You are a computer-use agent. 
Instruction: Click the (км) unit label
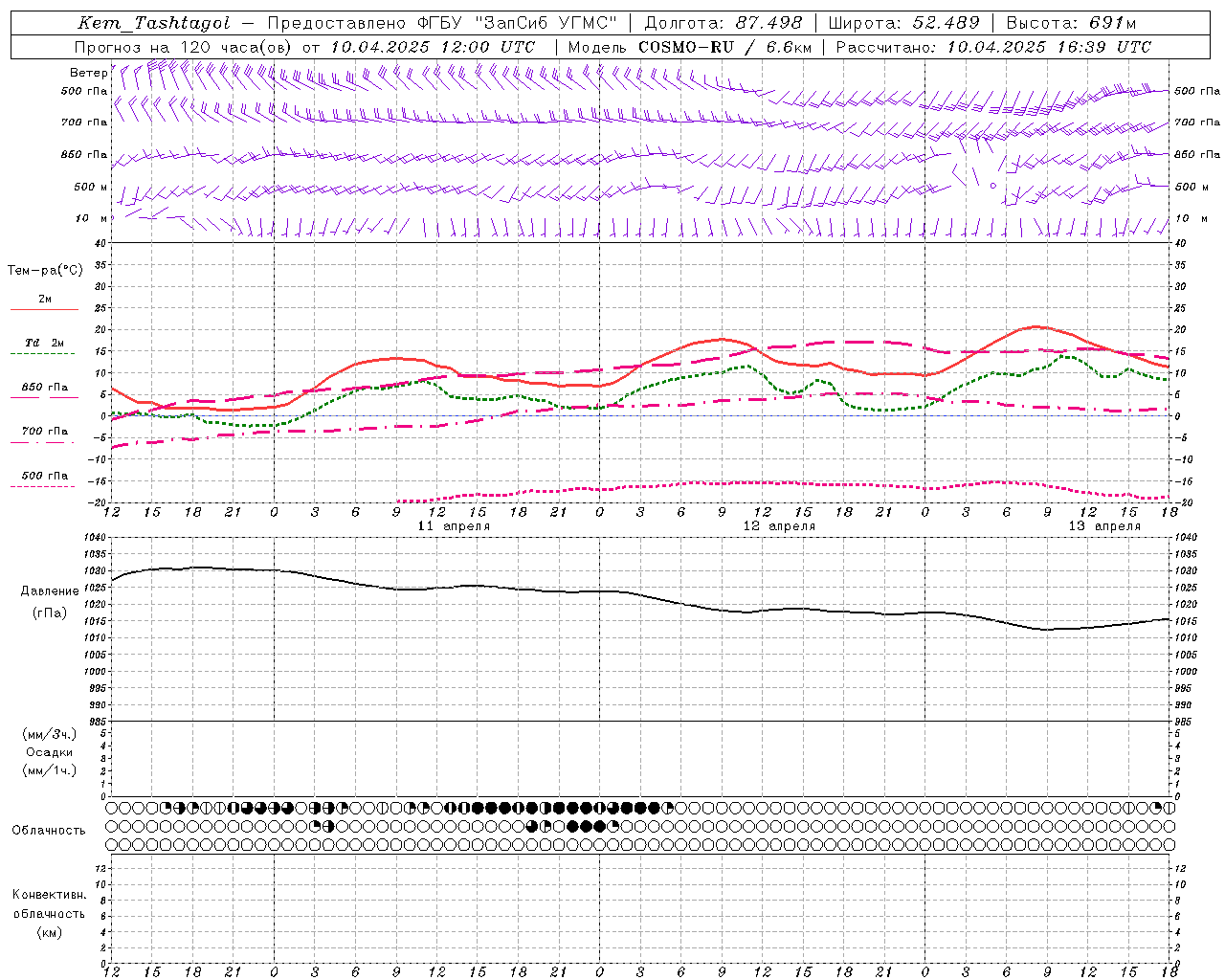pyautogui.click(x=50, y=933)
